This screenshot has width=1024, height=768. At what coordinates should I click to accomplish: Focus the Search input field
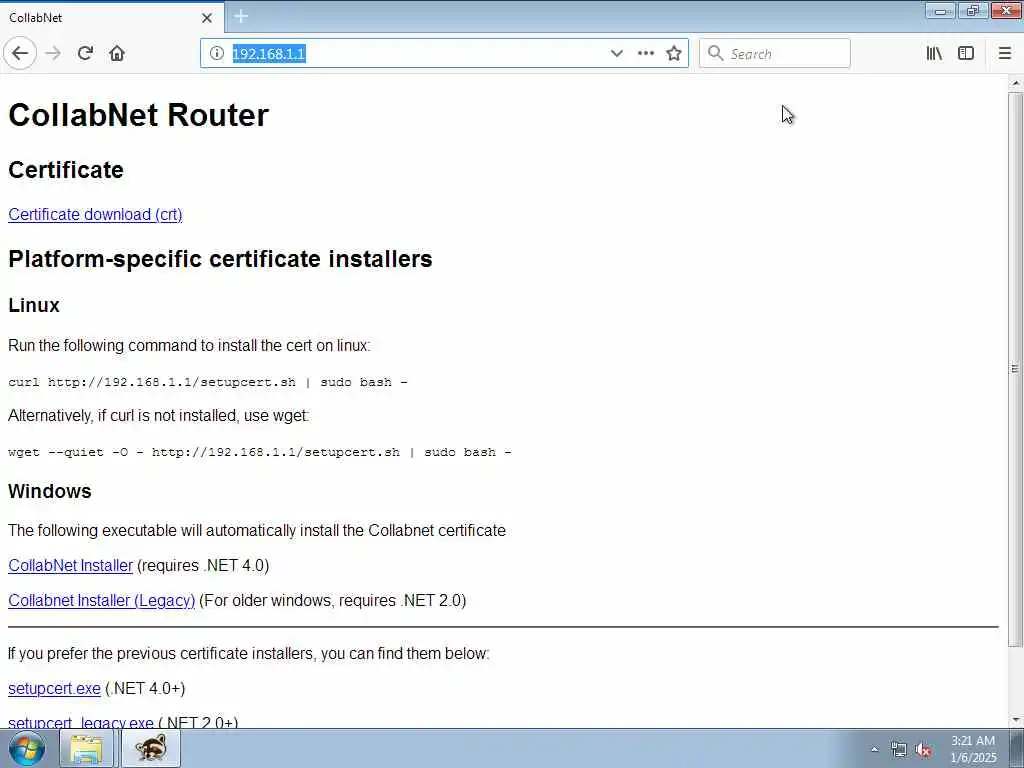[775, 54]
